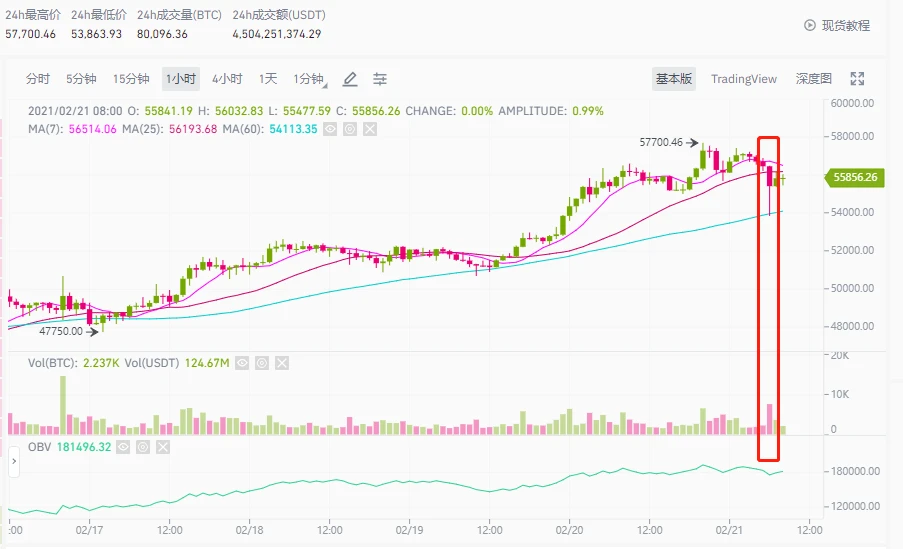Click 24h成交量 value 80,096.36
903x549 pixels.
coord(162,34)
